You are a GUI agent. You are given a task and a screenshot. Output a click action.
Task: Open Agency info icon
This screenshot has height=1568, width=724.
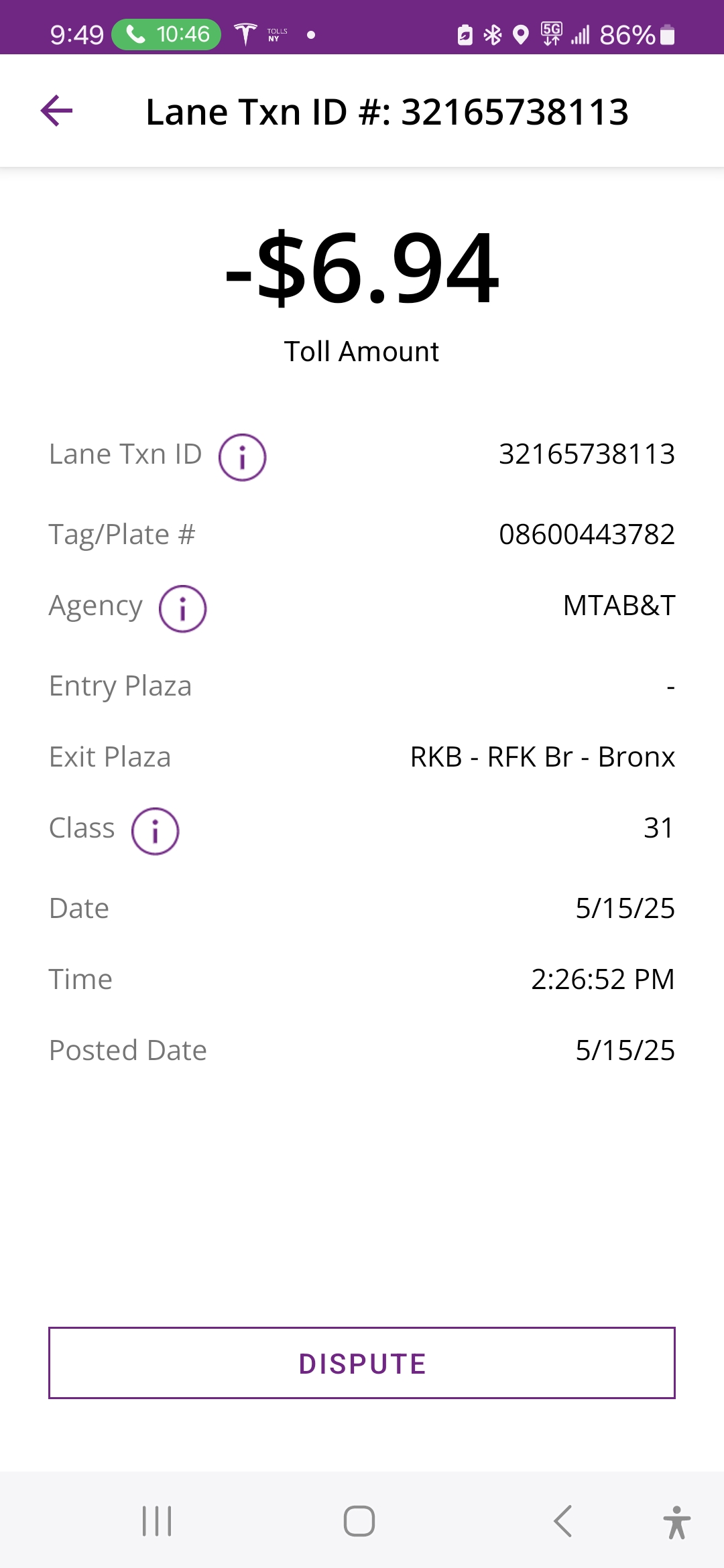click(x=182, y=608)
